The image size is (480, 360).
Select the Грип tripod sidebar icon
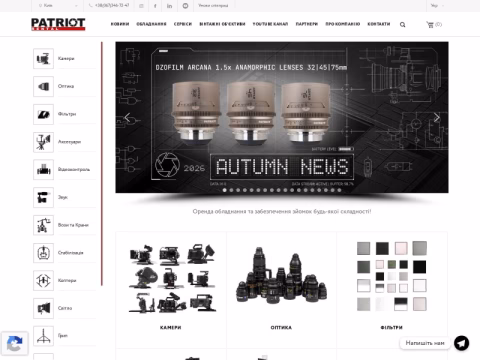[x=43, y=336]
